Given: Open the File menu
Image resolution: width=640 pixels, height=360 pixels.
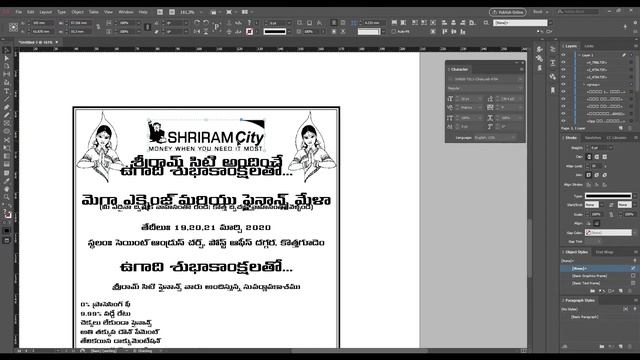Looking at the screenshot, I should click(x=19, y=12).
